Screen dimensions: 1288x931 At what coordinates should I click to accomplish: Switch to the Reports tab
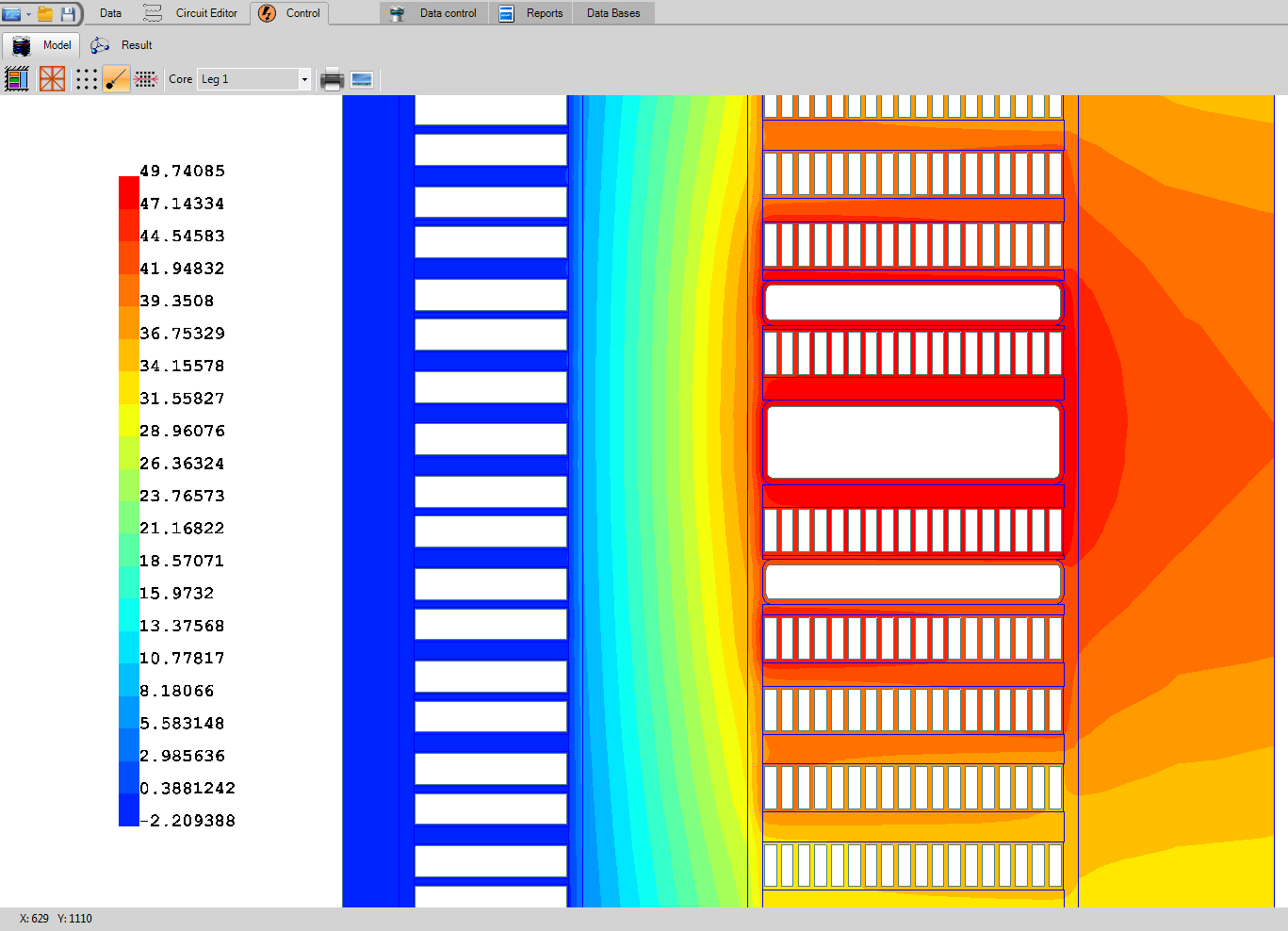pyautogui.click(x=530, y=13)
